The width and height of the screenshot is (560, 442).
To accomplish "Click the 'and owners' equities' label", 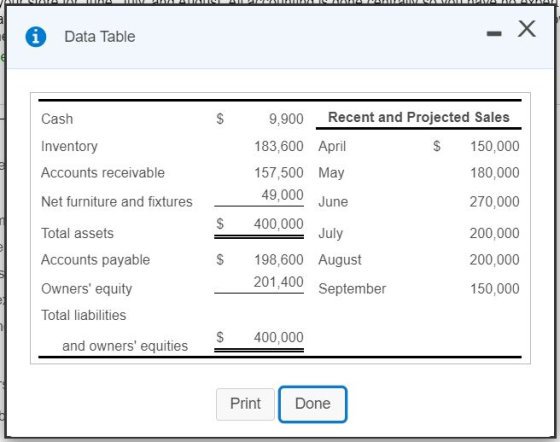I will tap(125, 346).
